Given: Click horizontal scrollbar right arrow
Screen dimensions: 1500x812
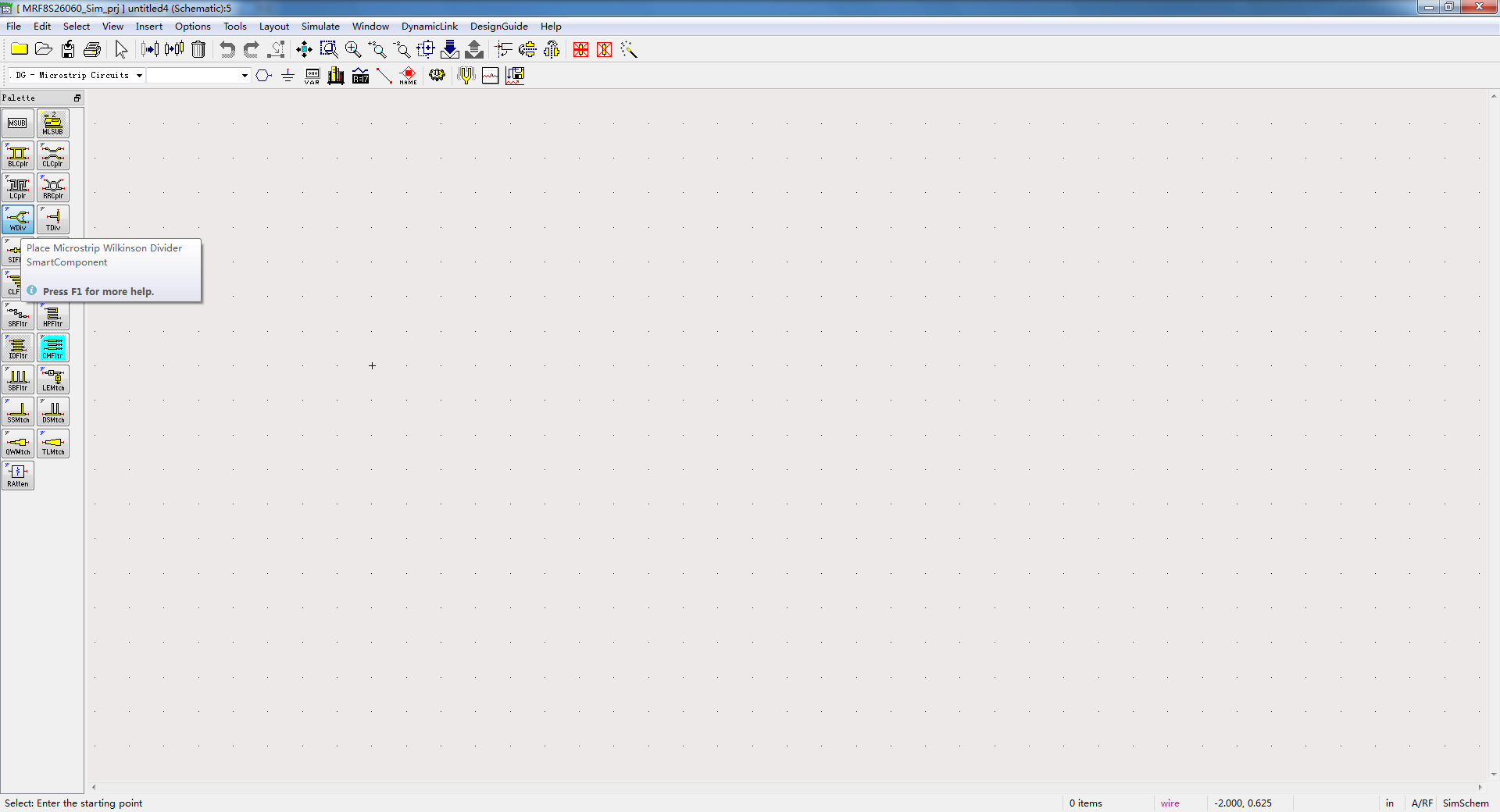Looking at the screenshot, I should click(x=1480, y=787).
